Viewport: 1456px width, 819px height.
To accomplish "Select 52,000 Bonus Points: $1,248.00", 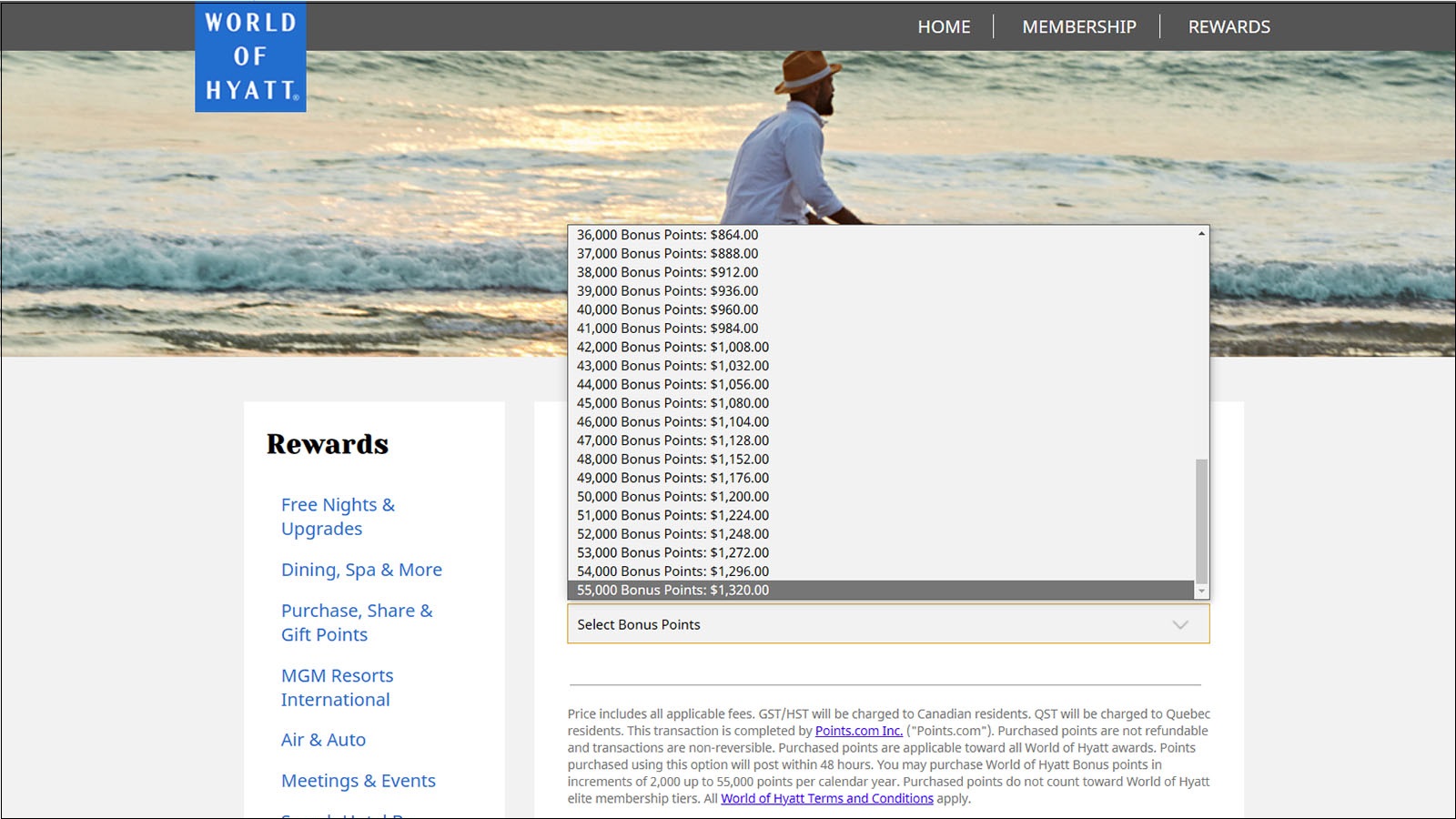I will coord(881,533).
